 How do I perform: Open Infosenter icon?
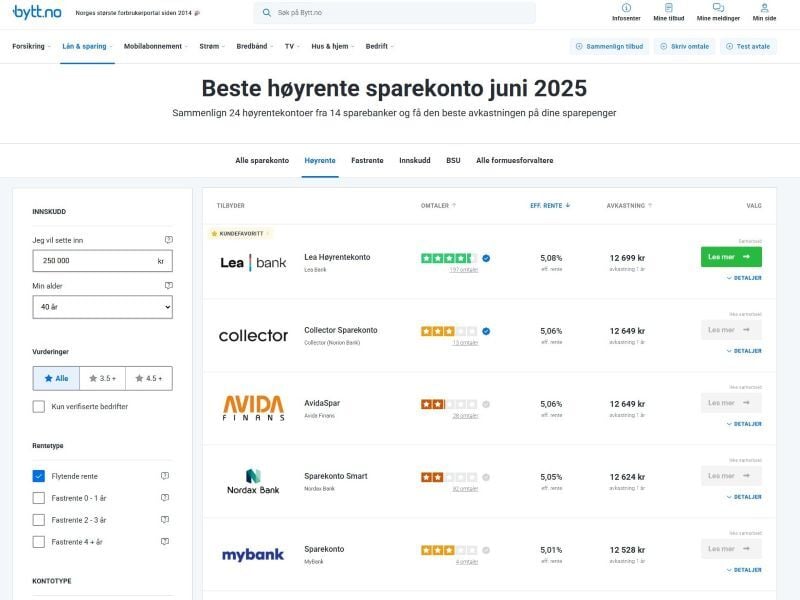(626, 8)
